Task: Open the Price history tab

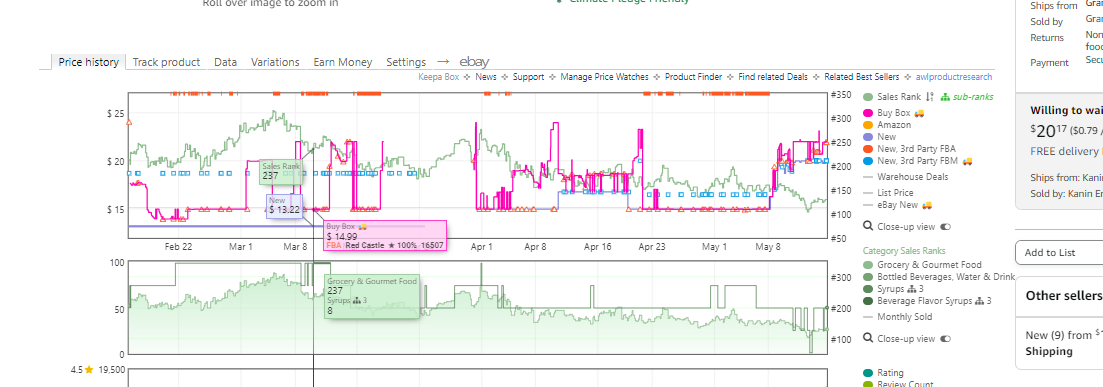Action: (89, 62)
